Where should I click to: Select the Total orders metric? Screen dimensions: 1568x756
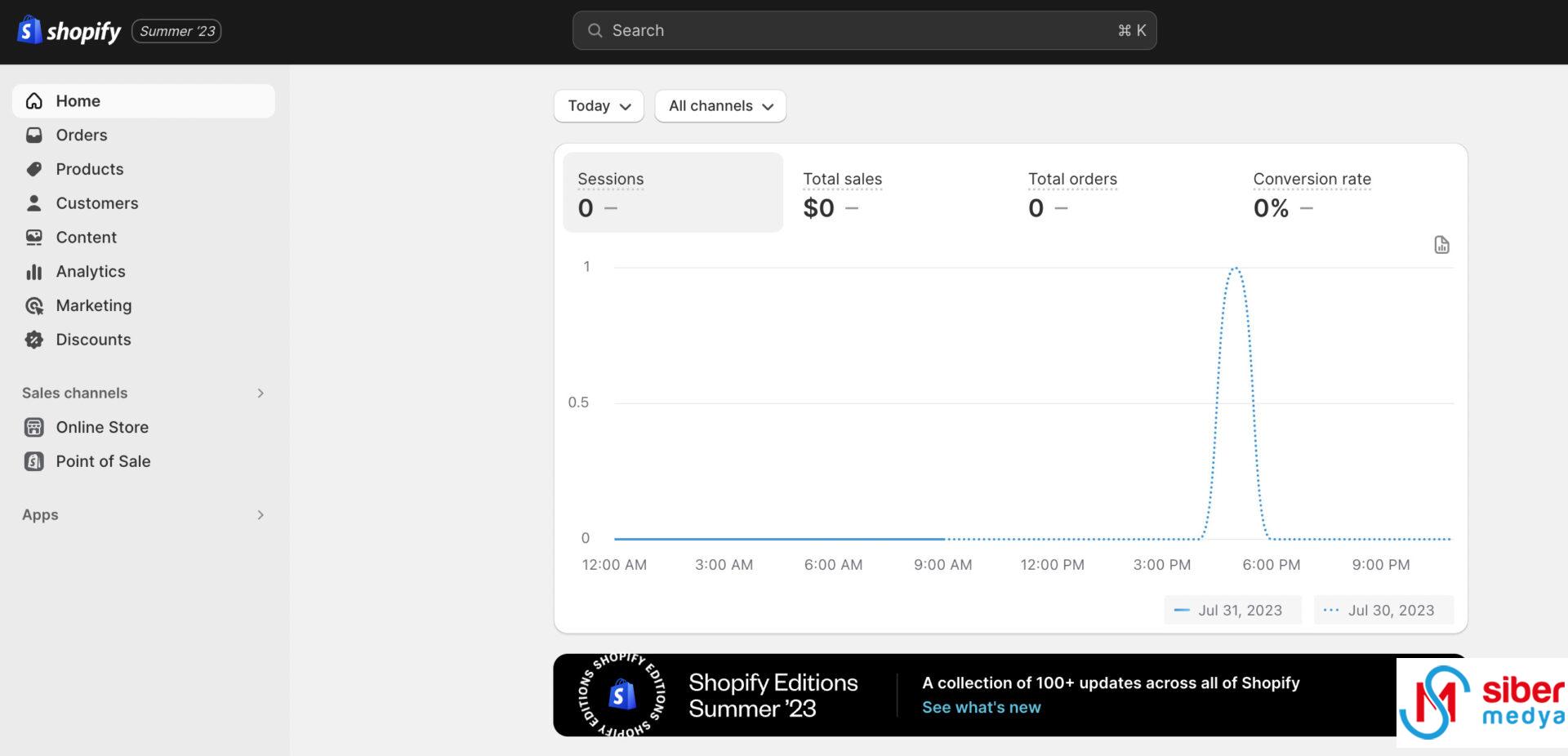[x=1123, y=193]
